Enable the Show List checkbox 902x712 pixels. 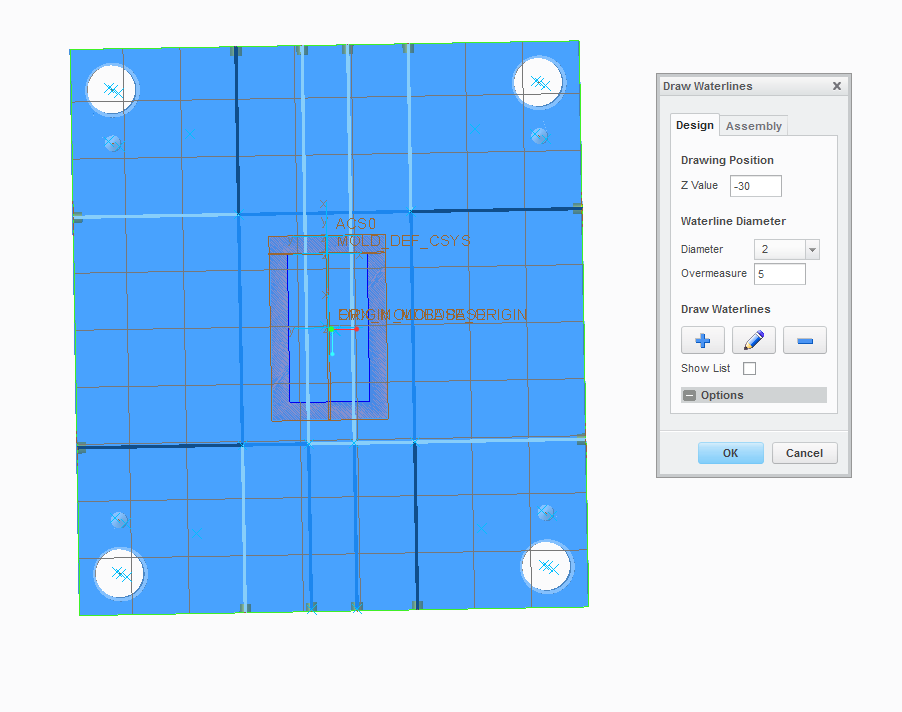tap(749, 369)
